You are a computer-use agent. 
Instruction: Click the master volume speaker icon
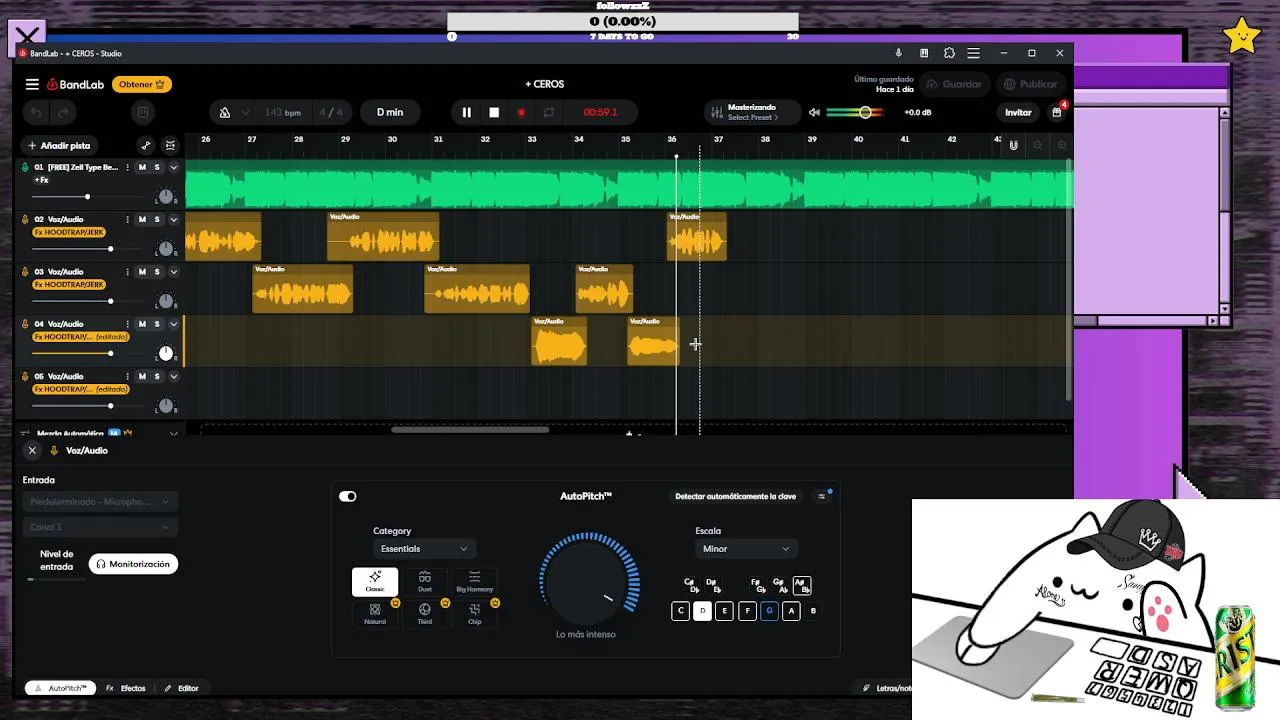pos(814,113)
